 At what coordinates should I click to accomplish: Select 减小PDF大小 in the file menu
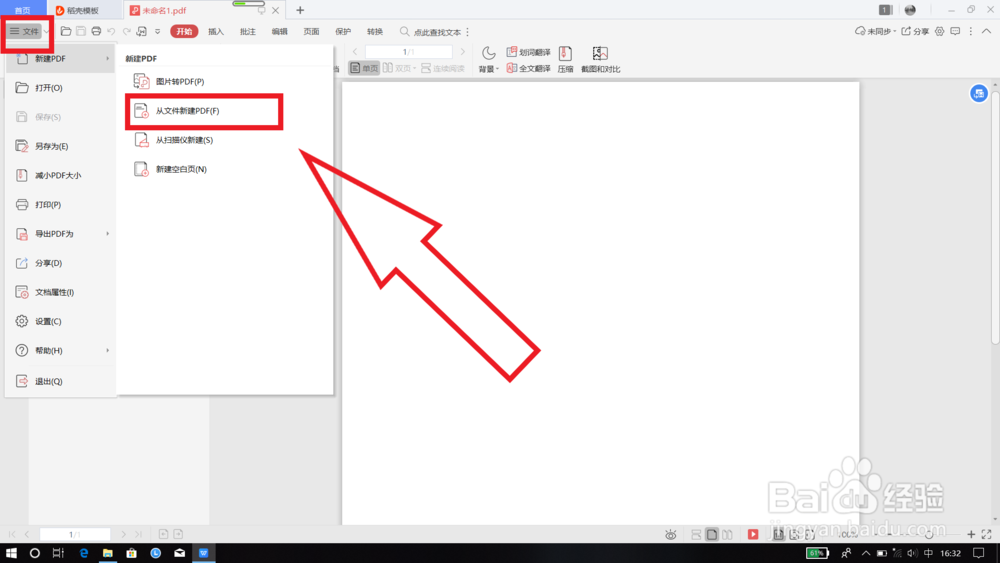click(x=61, y=175)
